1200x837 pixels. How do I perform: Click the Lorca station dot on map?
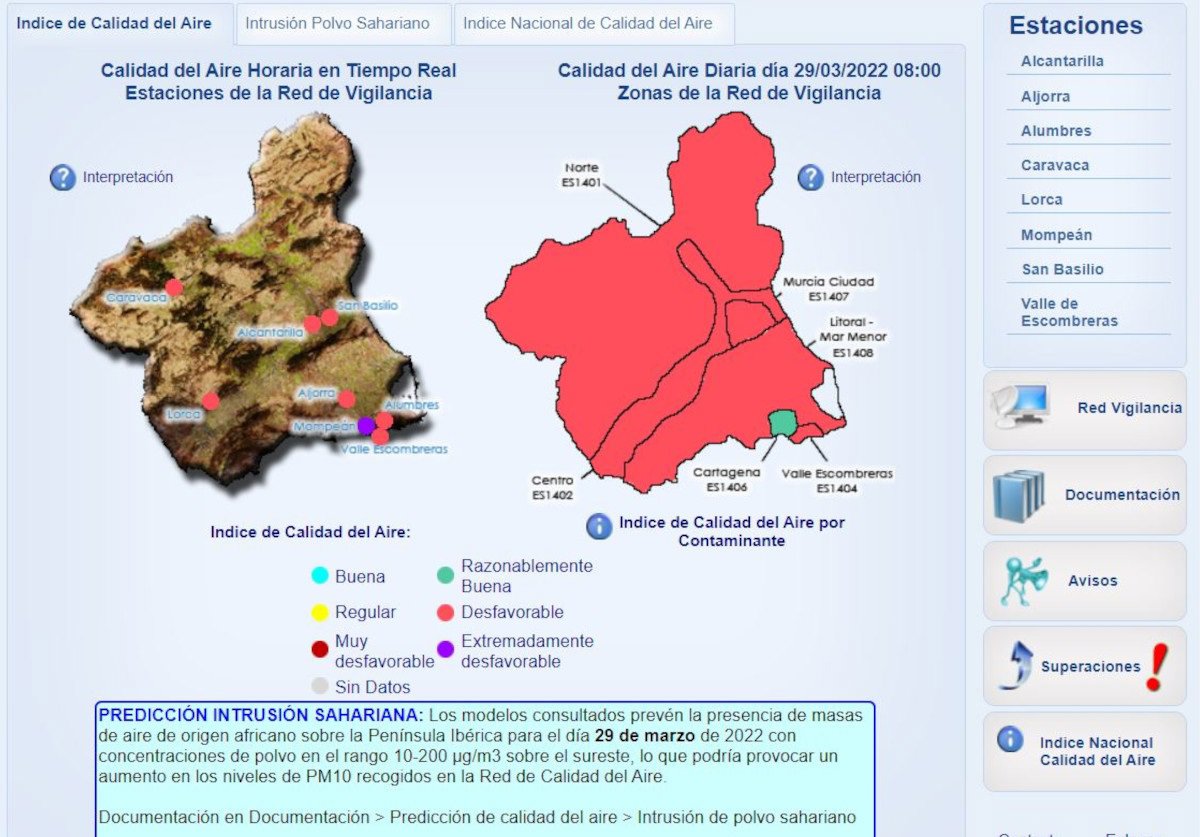(210, 401)
